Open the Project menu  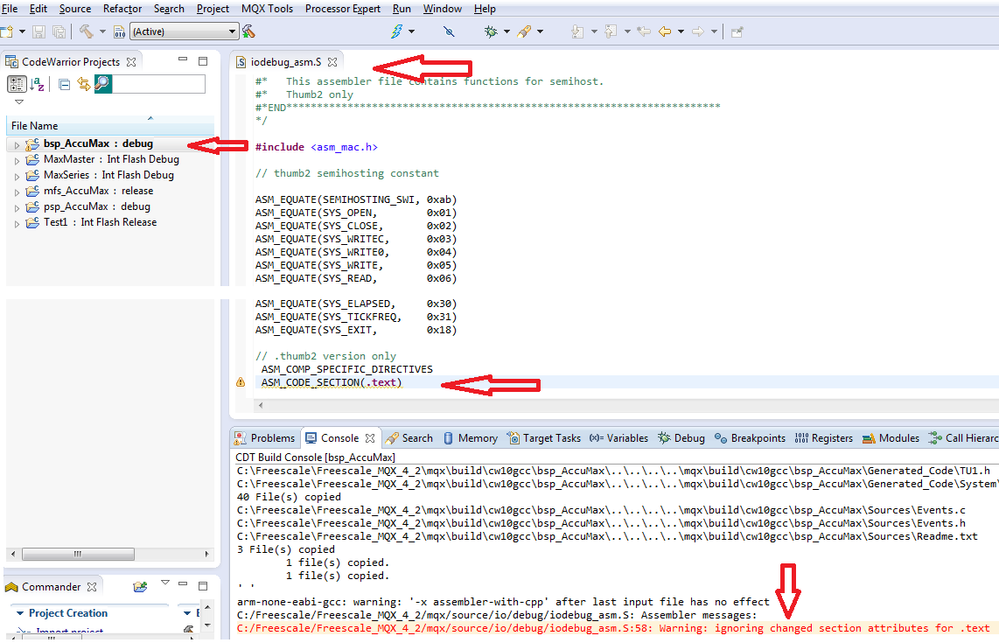click(x=213, y=9)
